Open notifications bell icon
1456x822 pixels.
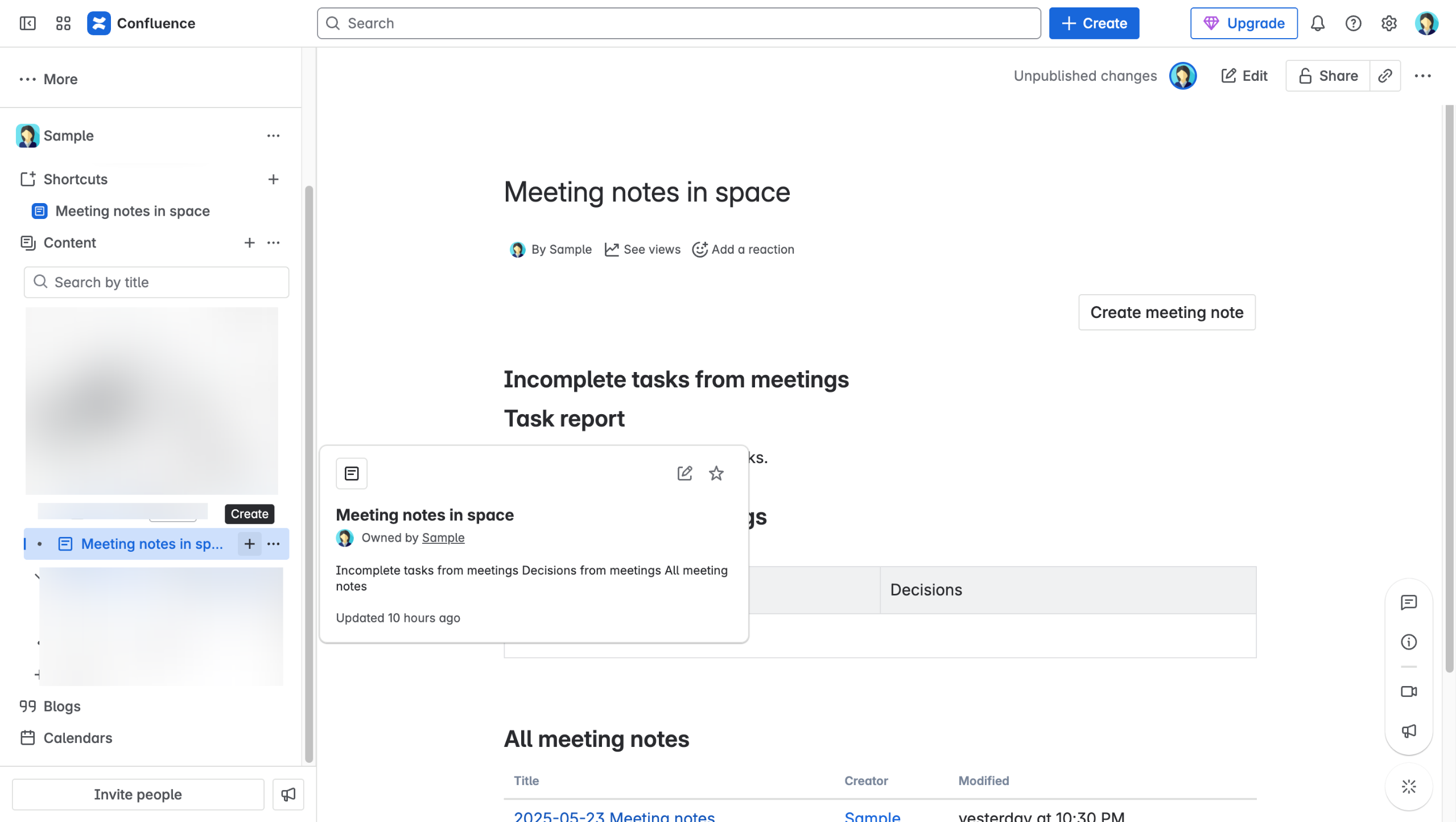1318,23
